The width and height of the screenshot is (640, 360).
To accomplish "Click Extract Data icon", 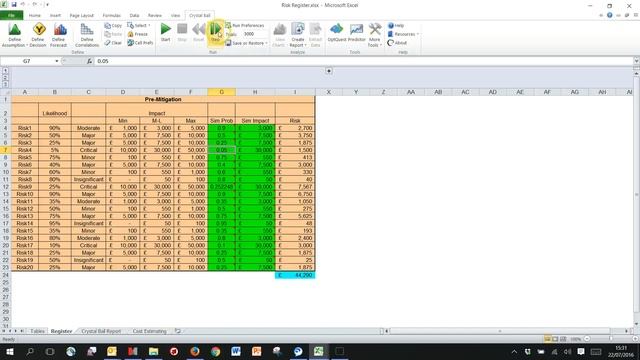I will [x=315, y=35].
